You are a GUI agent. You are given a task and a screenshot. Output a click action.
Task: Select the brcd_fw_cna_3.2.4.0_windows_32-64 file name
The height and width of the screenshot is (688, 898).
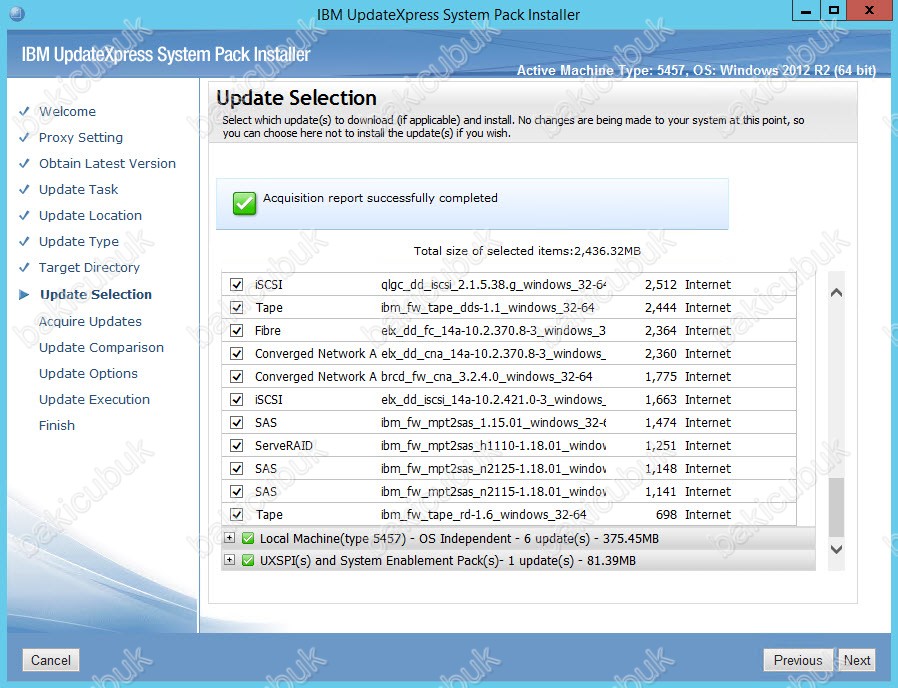[487, 376]
